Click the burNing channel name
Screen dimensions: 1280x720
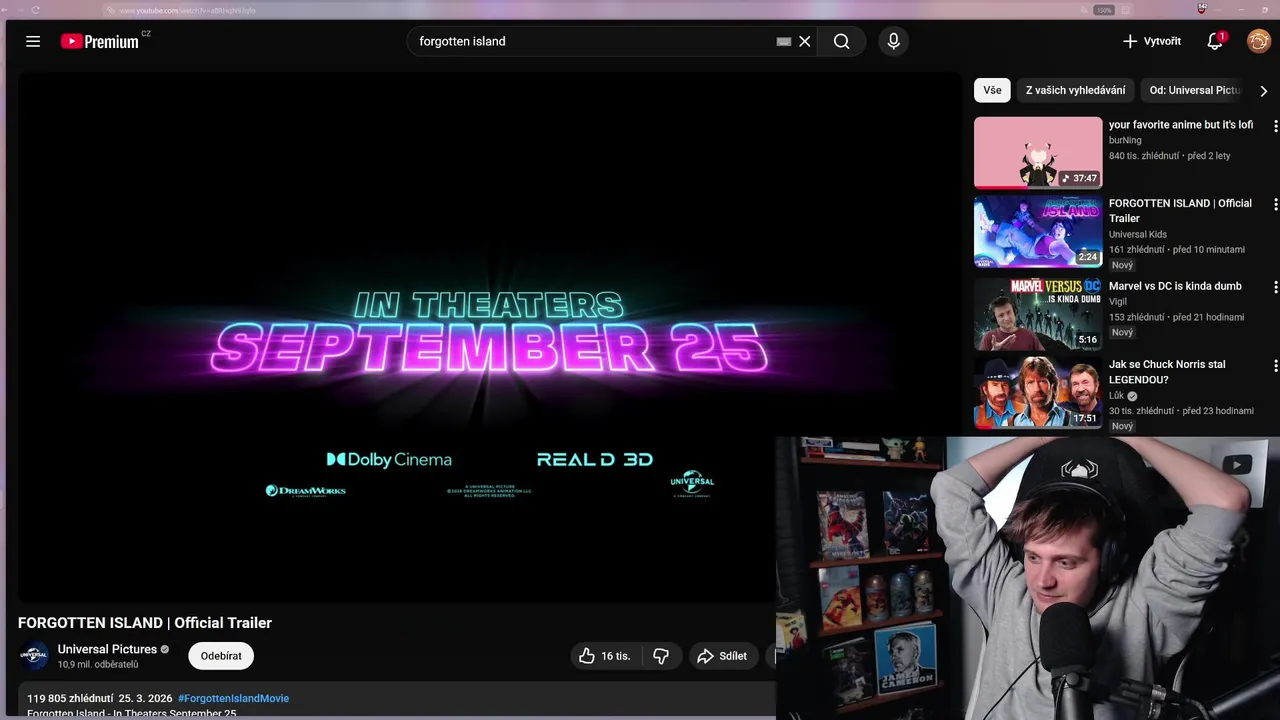pos(1125,140)
